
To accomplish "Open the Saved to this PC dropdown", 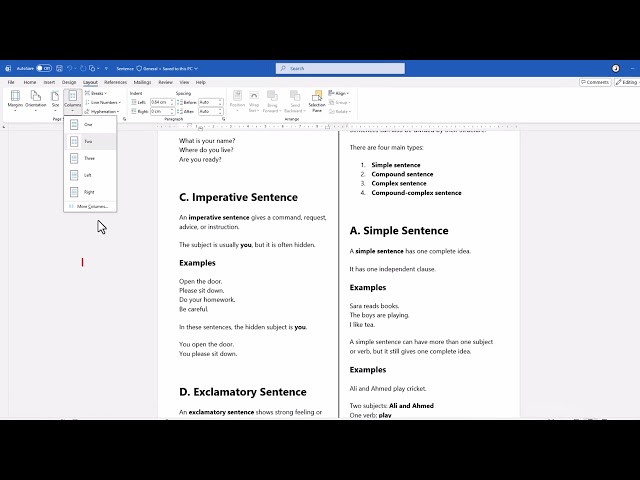I will (180, 69).
